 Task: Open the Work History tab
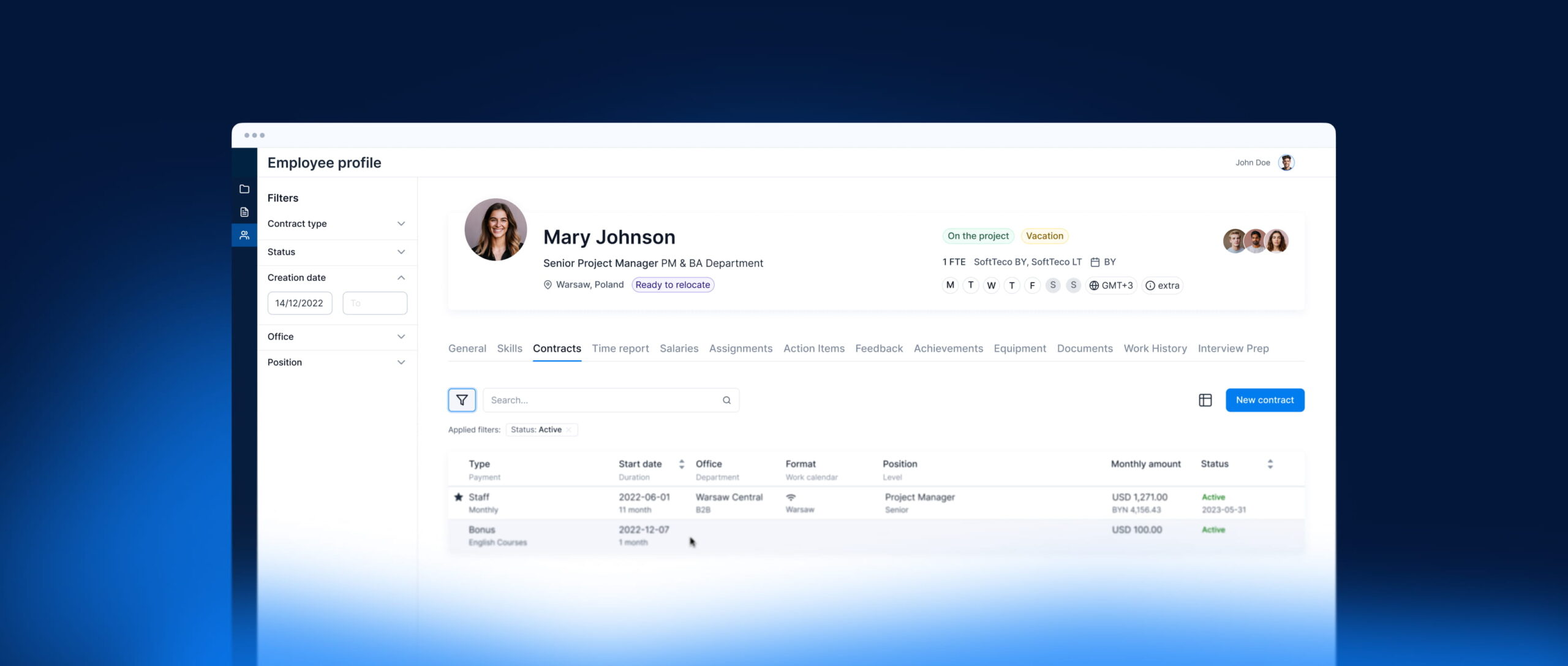click(x=1155, y=349)
